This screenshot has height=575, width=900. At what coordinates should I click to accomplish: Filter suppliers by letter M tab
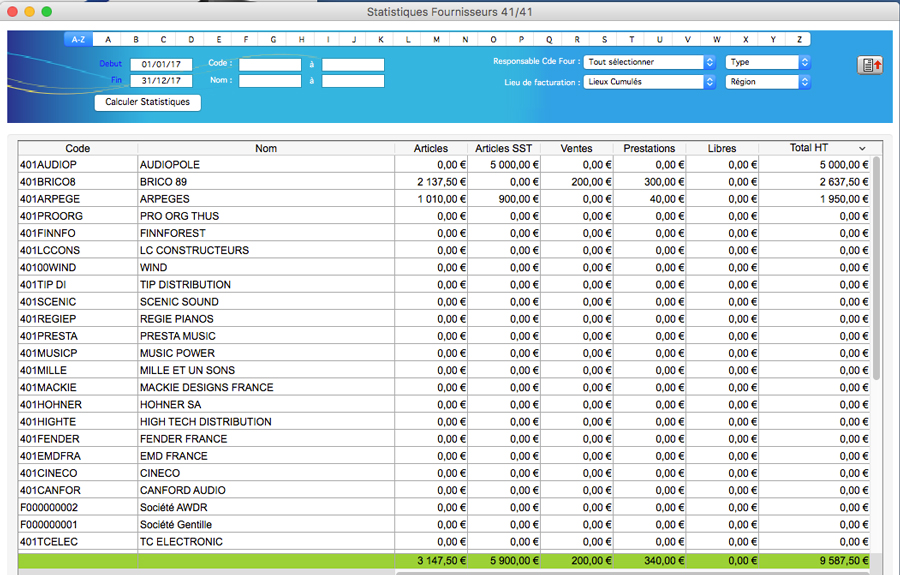tap(436, 39)
